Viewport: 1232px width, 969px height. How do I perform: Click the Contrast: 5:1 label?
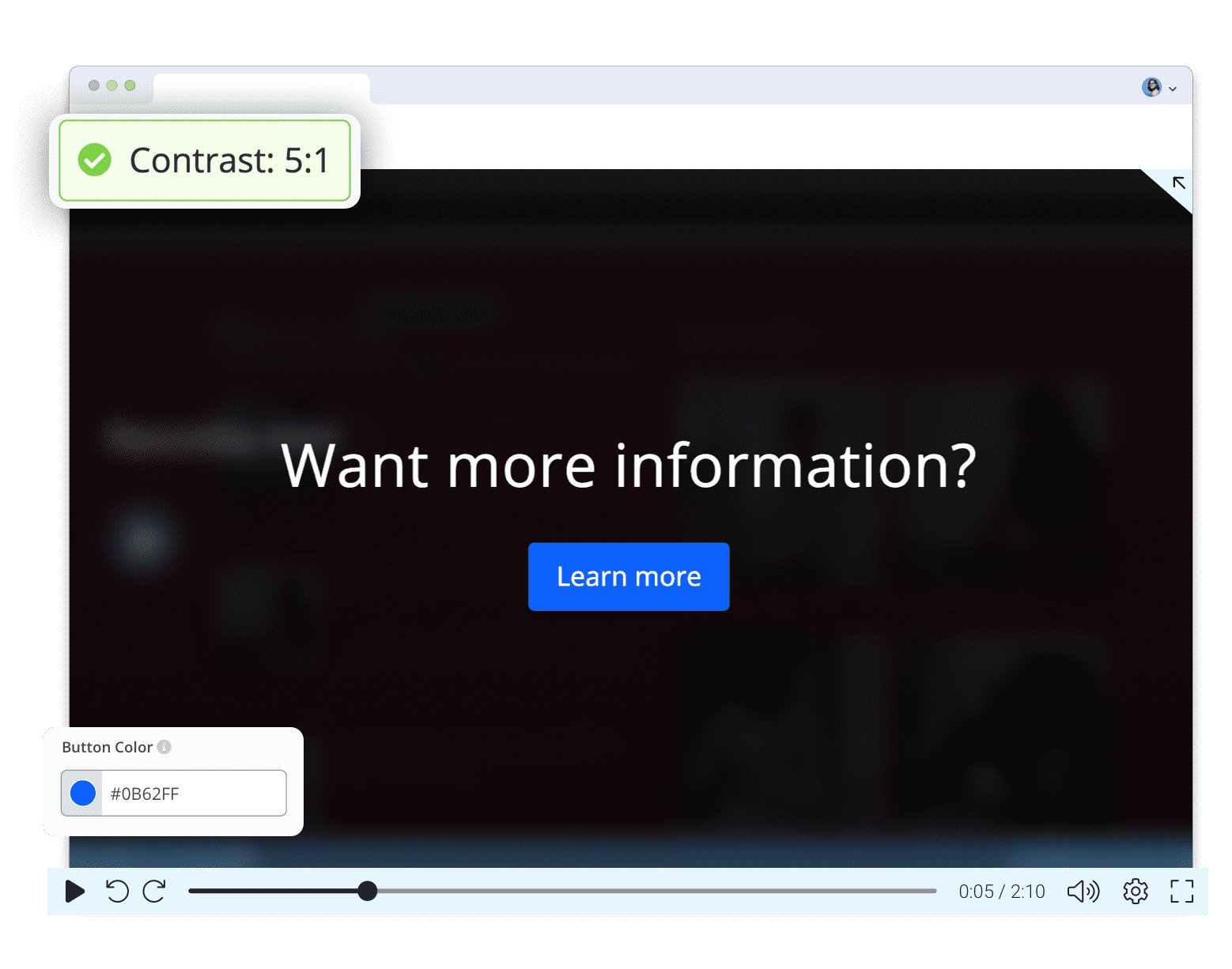click(x=229, y=160)
